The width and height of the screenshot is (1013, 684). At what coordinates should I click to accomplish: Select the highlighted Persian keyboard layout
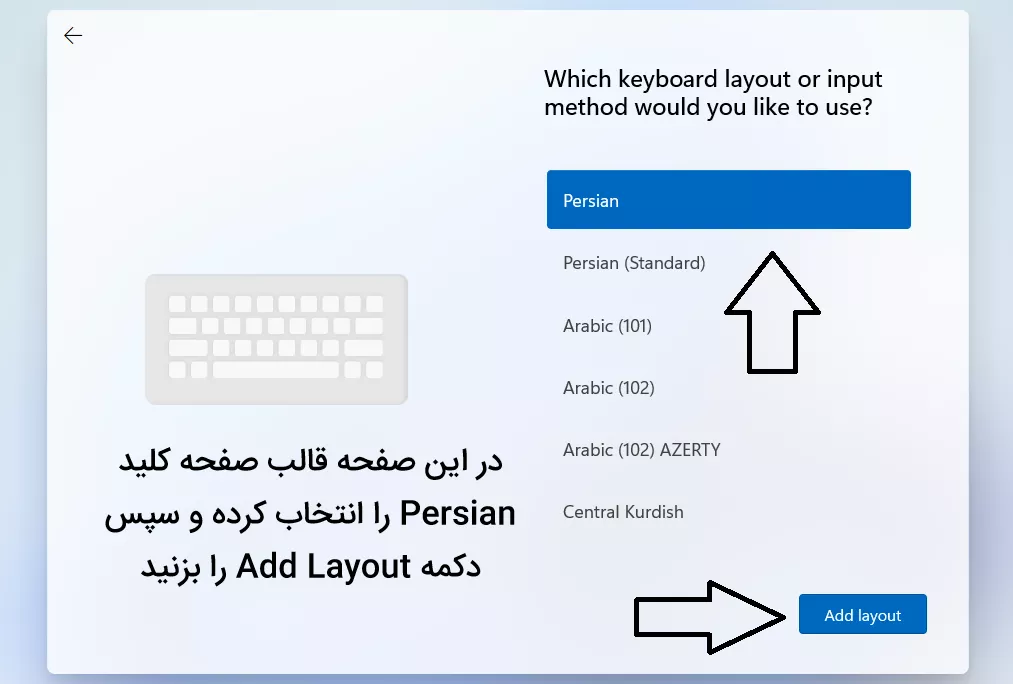point(729,200)
